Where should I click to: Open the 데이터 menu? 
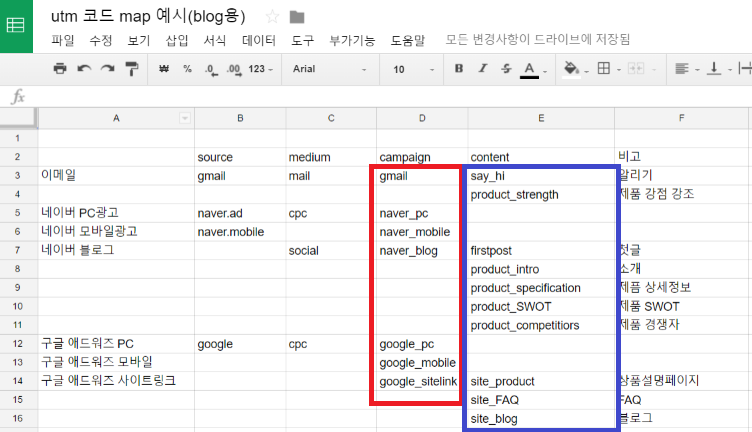(259, 40)
